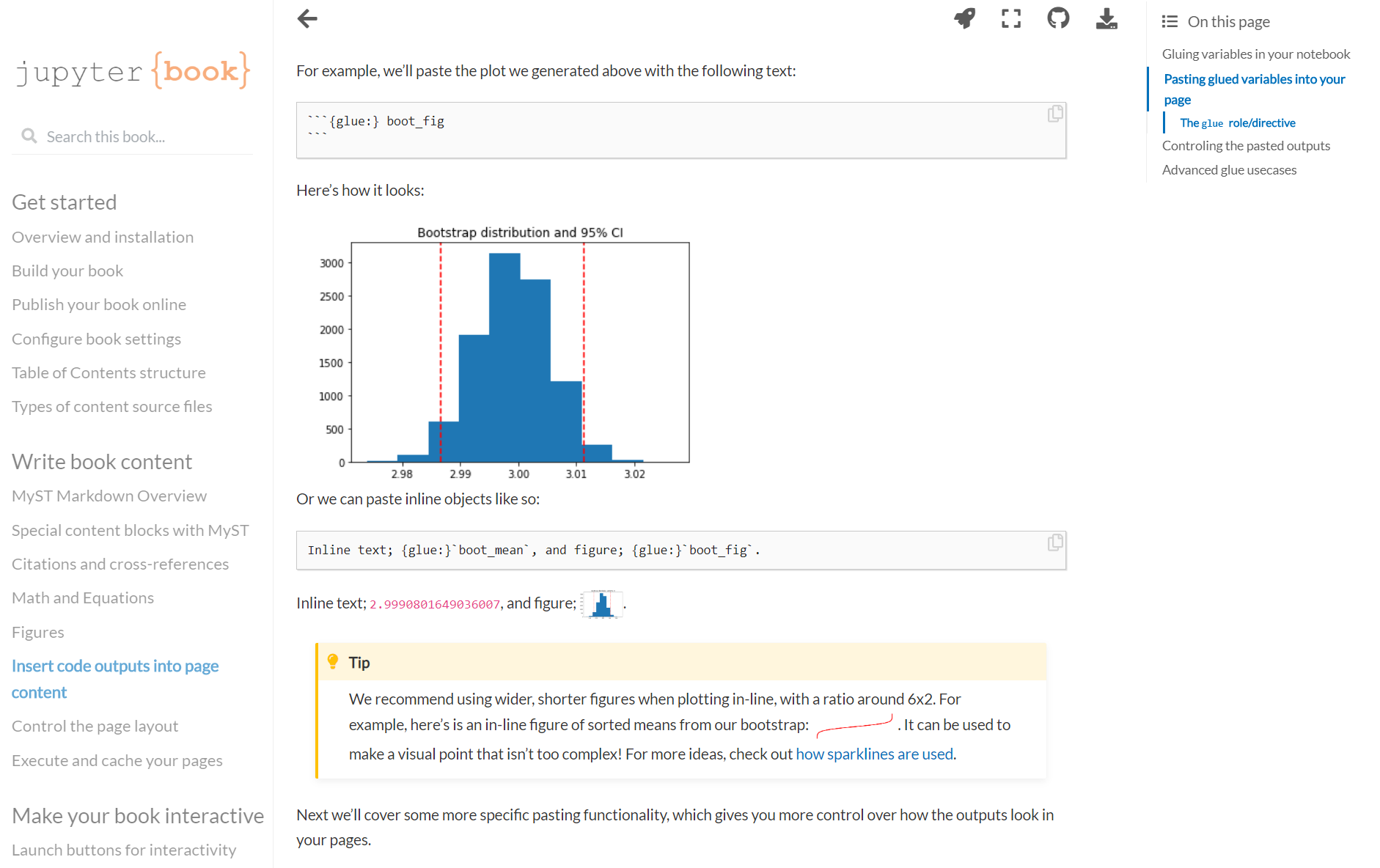Viewport: 1380px width, 868px height.
Task: Open the Figures page
Action: point(38,632)
